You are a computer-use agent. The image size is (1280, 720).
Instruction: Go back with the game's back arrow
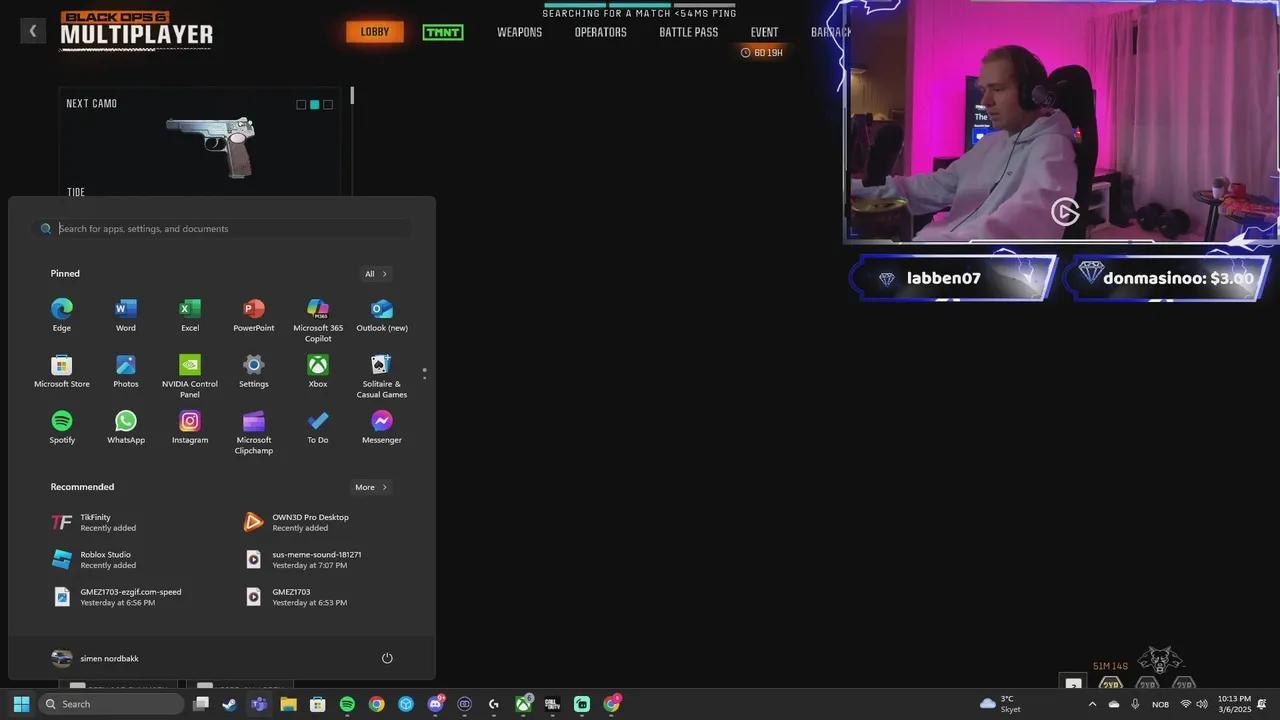click(x=32, y=31)
